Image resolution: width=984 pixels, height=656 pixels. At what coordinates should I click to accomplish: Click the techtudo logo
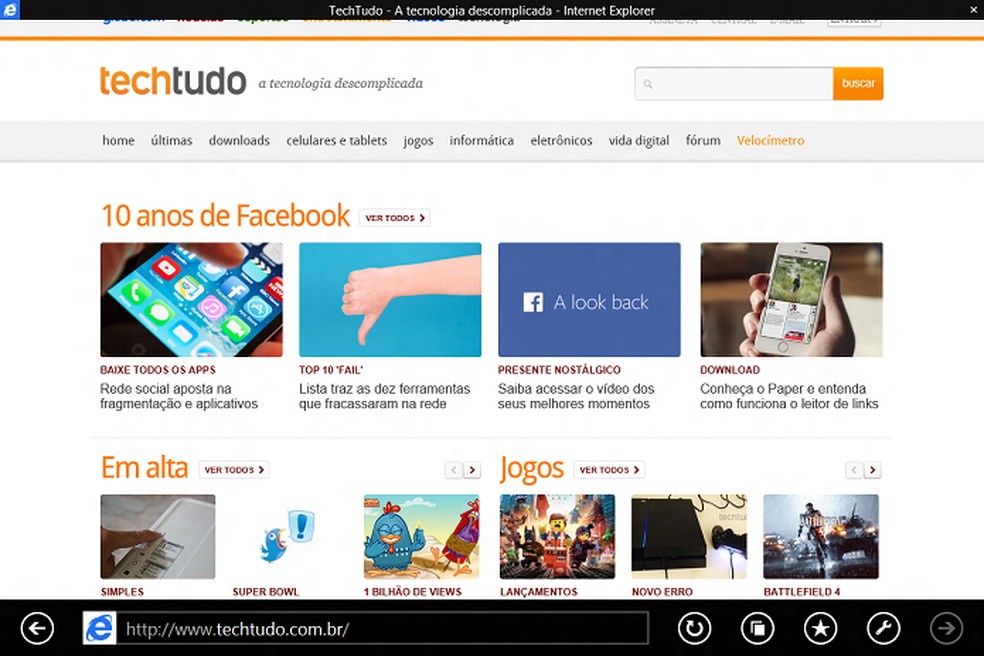point(173,82)
